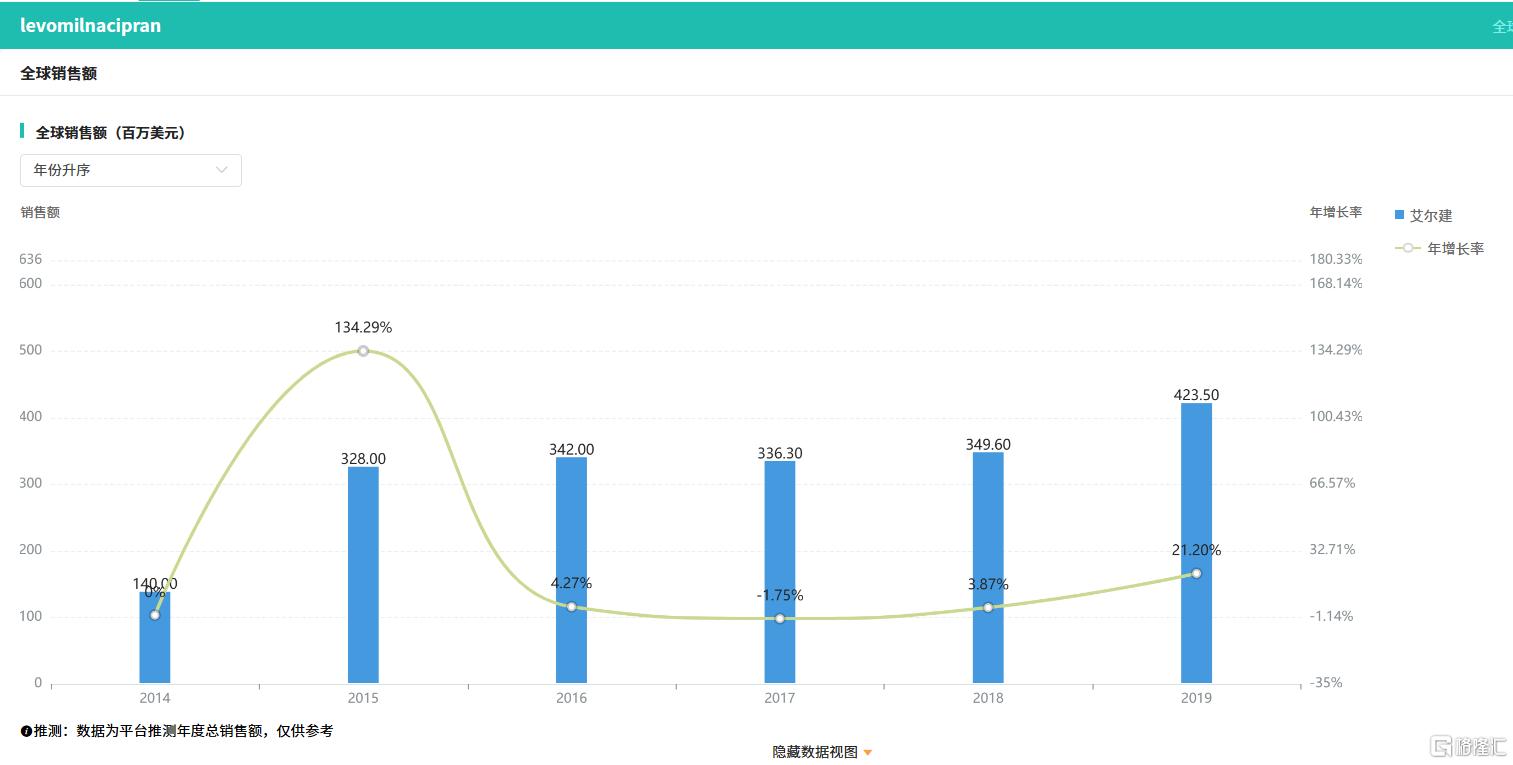Click the circle marker icon in 年增长率 legend

[1408, 248]
